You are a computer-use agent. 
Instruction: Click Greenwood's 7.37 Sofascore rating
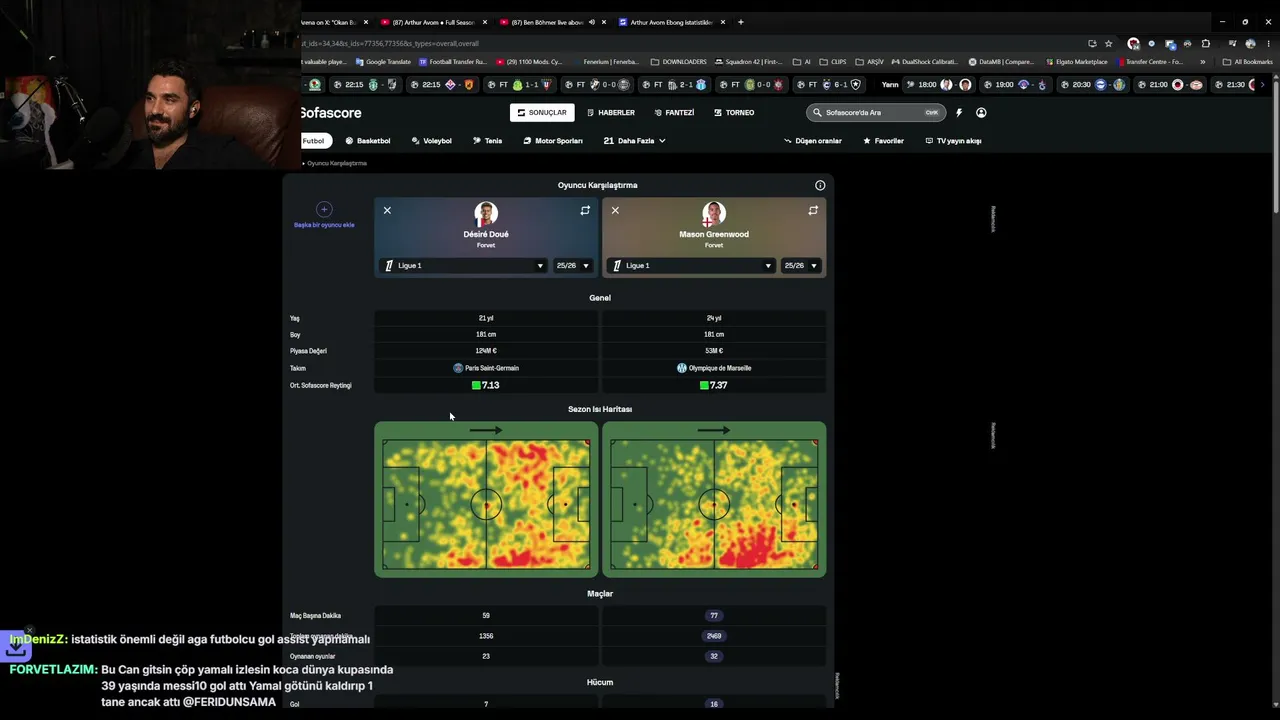click(714, 385)
